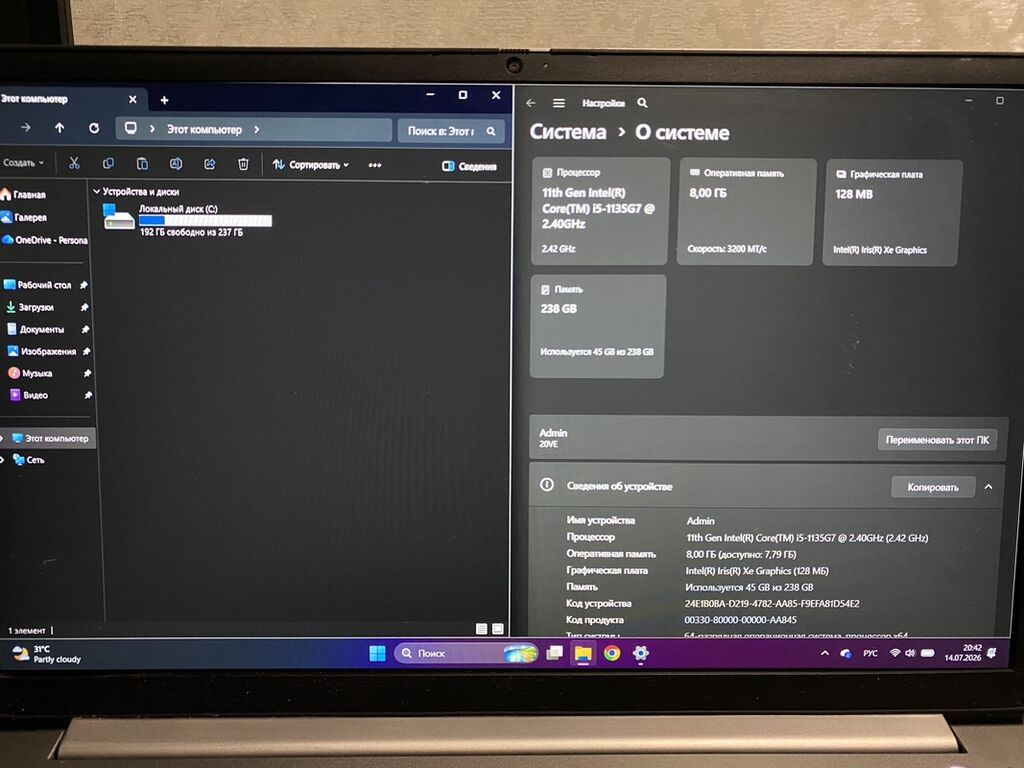Click the chevron before Этот компьютер in address bar
The height and width of the screenshot is (768, 1024).
(x=152, y=129)
